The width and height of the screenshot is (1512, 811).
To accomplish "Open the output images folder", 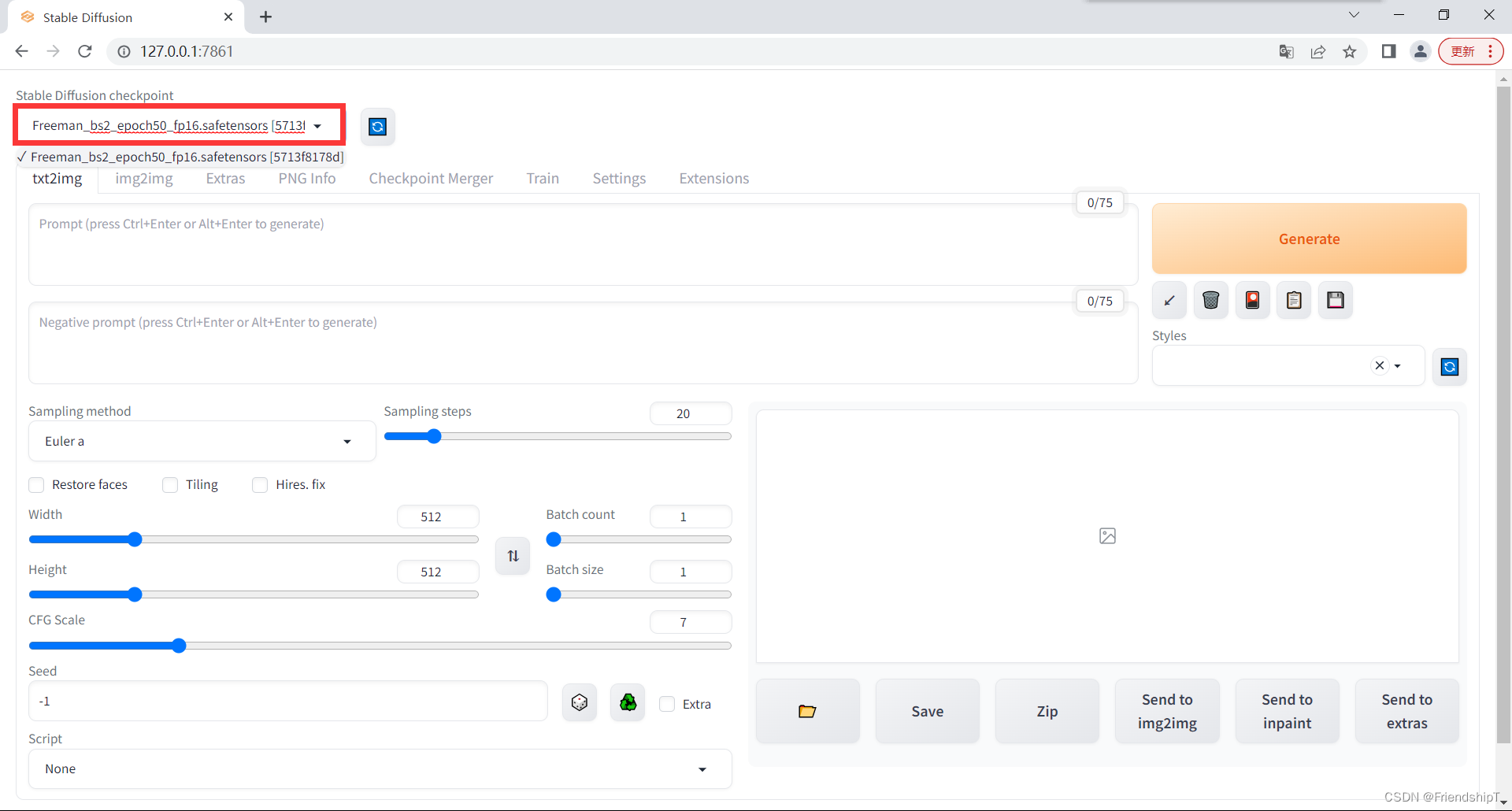I will [x=807, y=711].
